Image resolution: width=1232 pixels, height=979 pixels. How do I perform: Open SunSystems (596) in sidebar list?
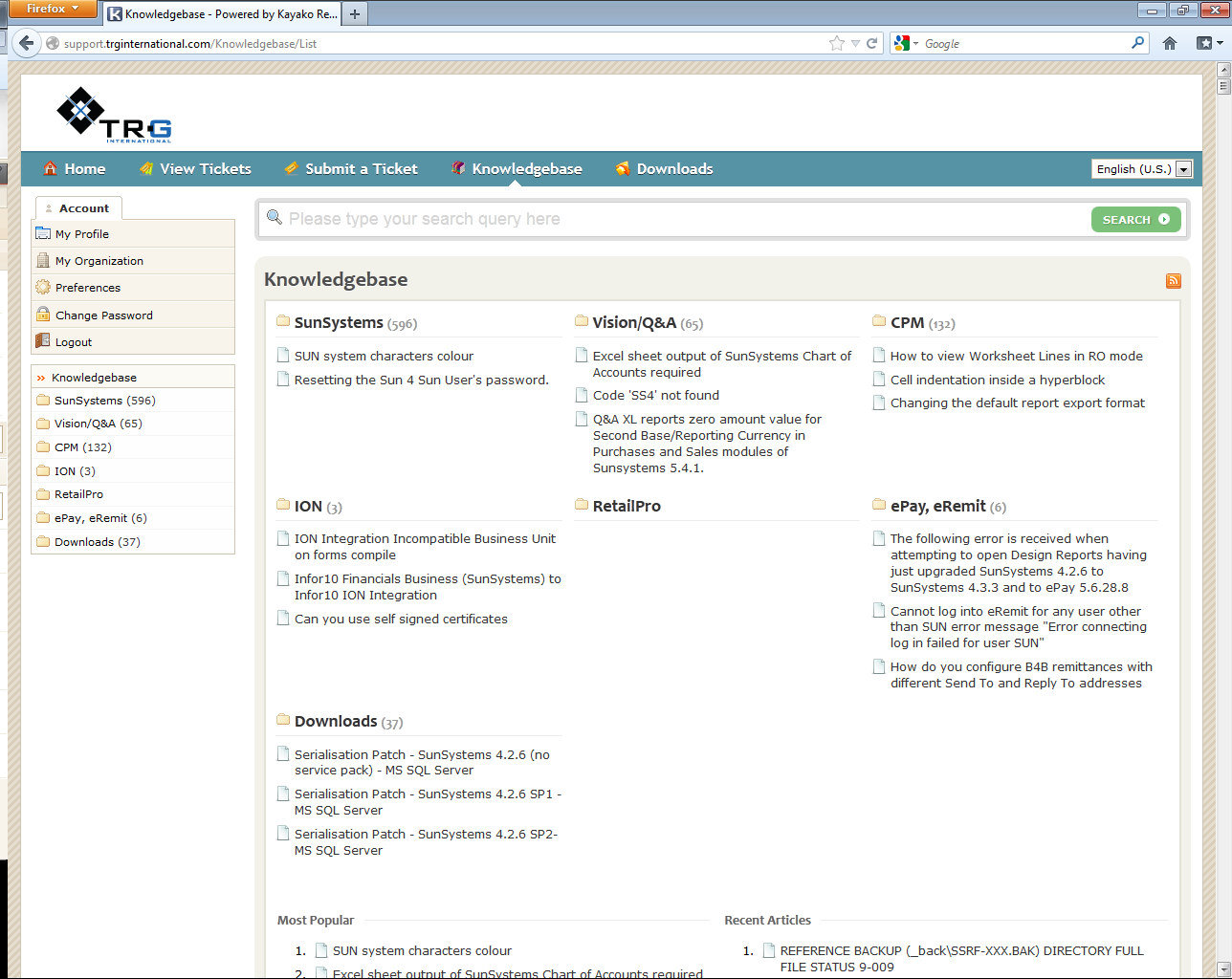pyautogui.click(x=105, y=401)
